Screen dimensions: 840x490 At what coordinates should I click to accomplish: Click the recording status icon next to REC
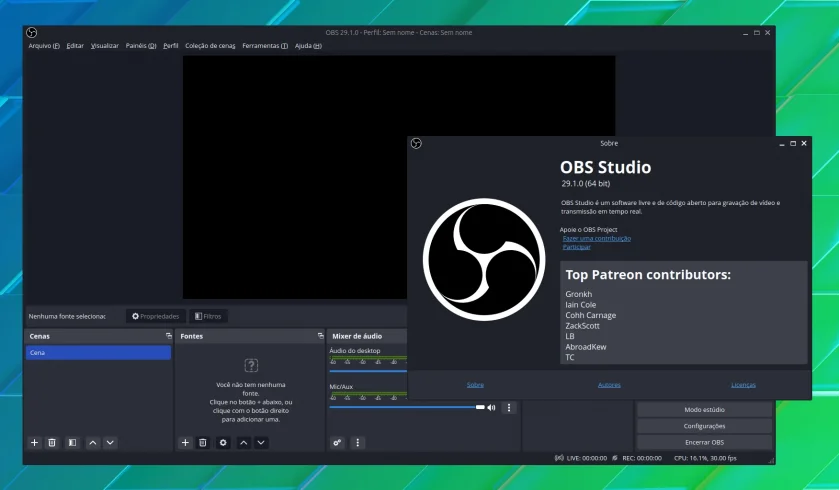(x=615, y=458)
